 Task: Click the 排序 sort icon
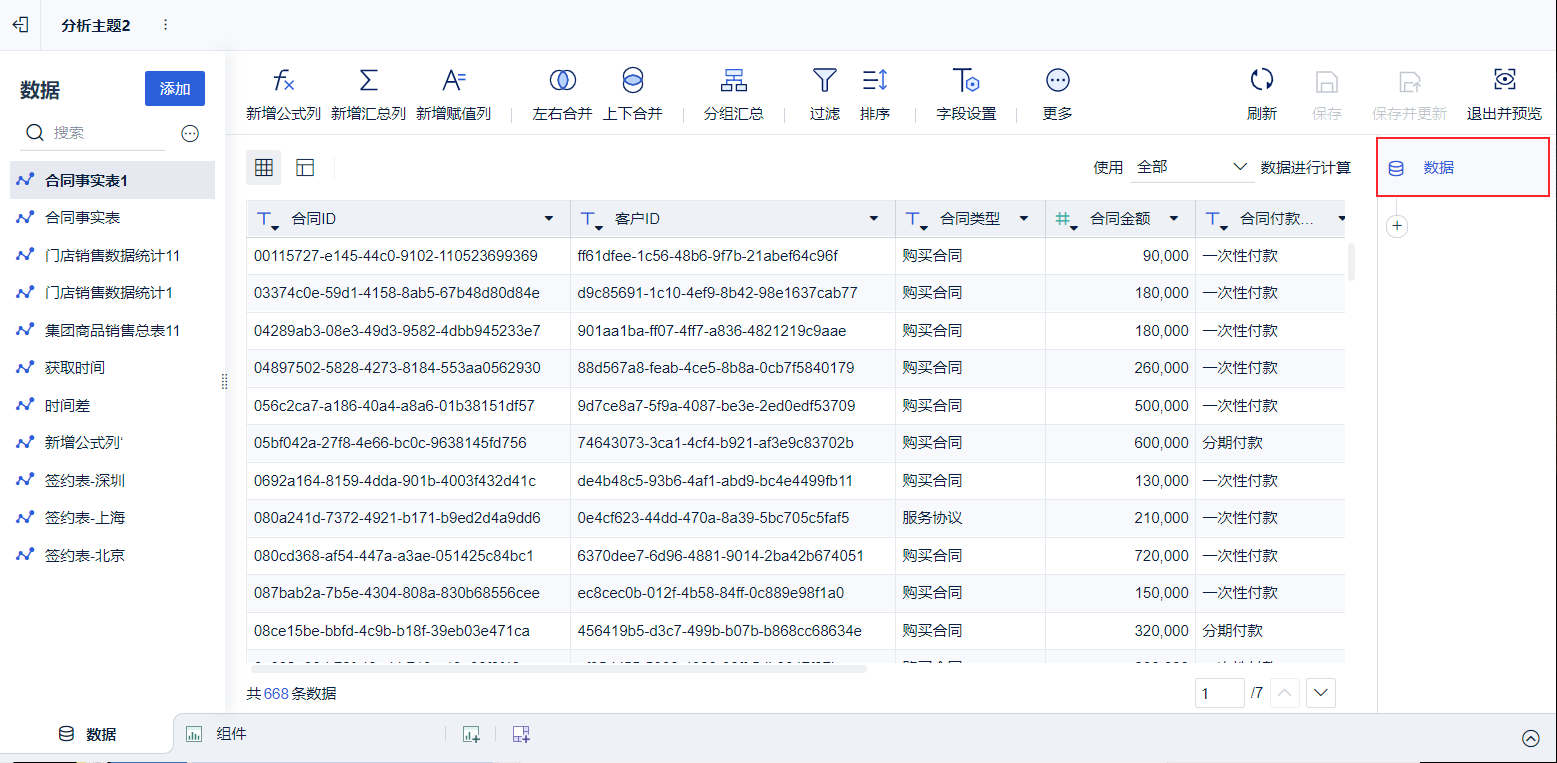[x=875, y=81]
